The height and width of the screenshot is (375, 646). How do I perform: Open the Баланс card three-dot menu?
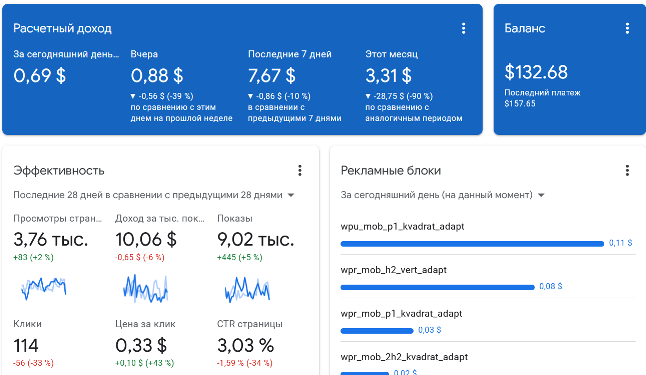(627, 28)
